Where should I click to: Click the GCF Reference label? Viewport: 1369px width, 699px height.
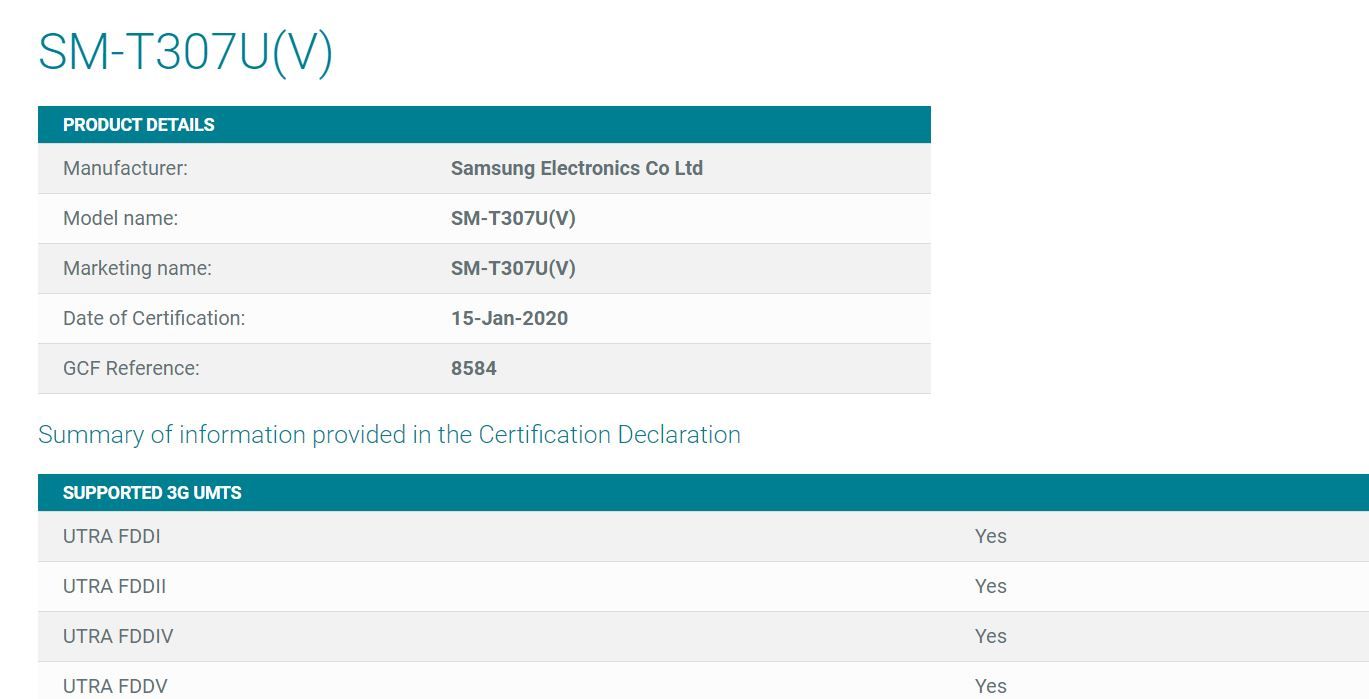[x=131, y=368]
